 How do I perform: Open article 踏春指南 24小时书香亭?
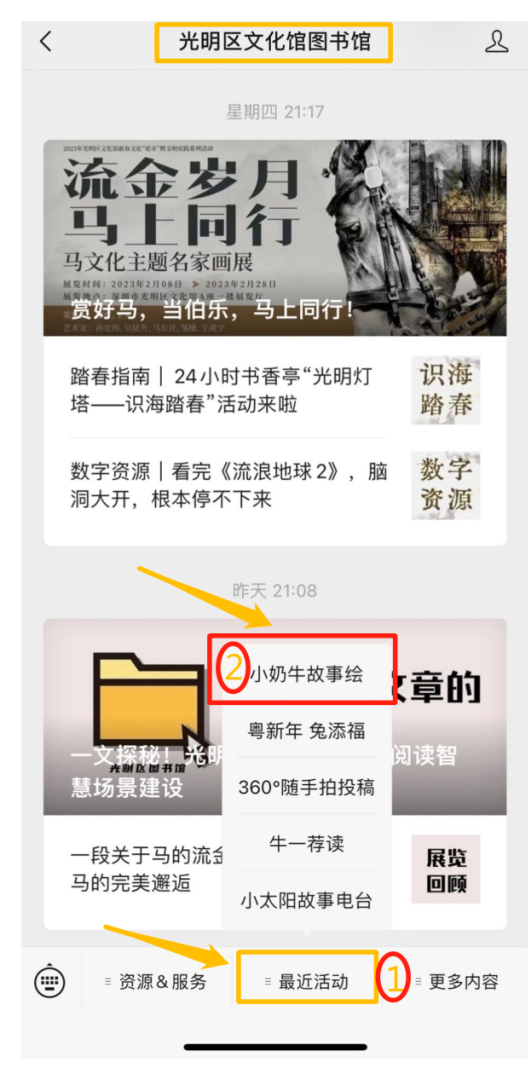point(226,390)
